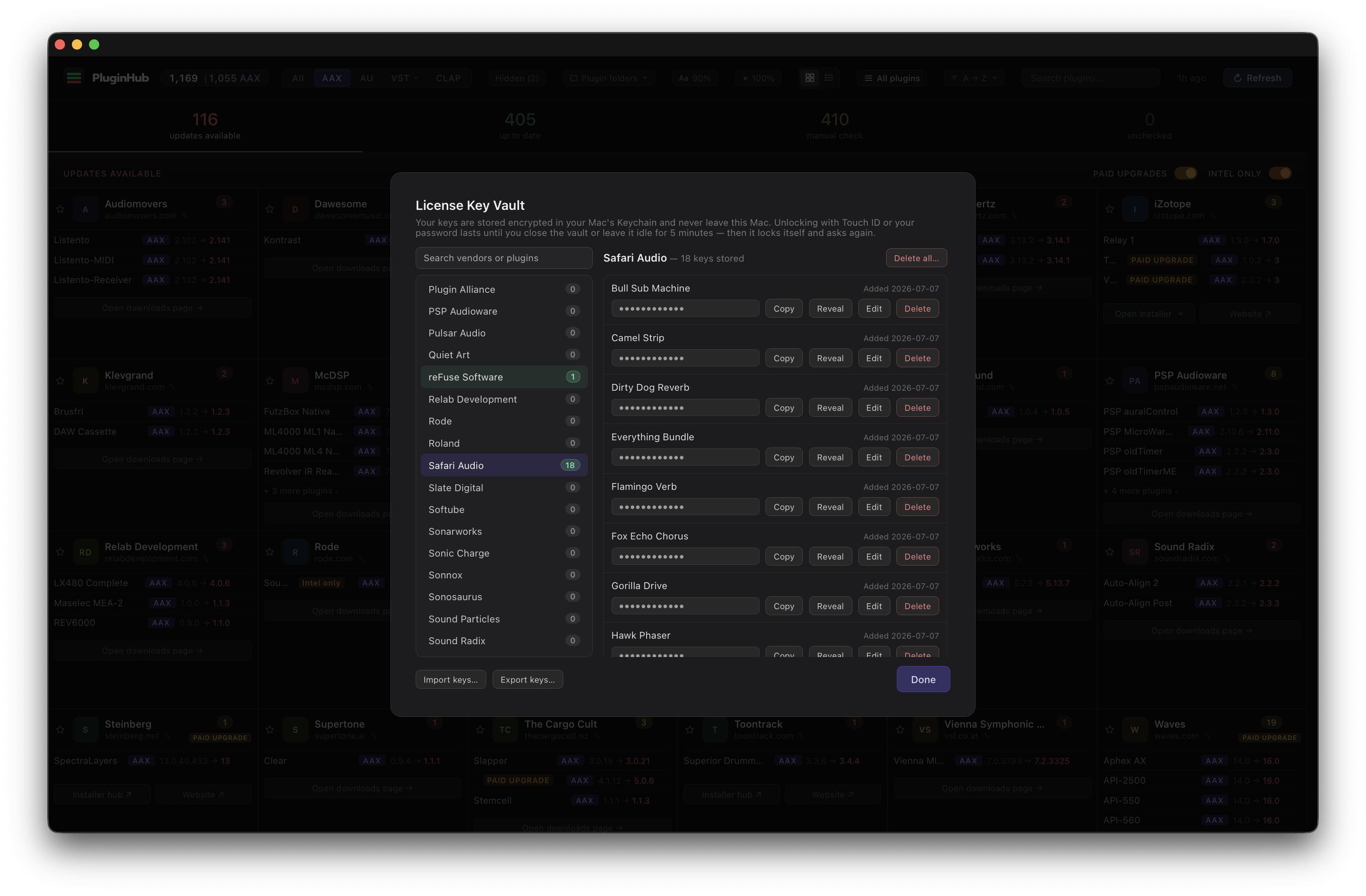This screenshot has height=896, width=1366.
Task: Copy the Gorilla Drive key
Action: [784, 606]
